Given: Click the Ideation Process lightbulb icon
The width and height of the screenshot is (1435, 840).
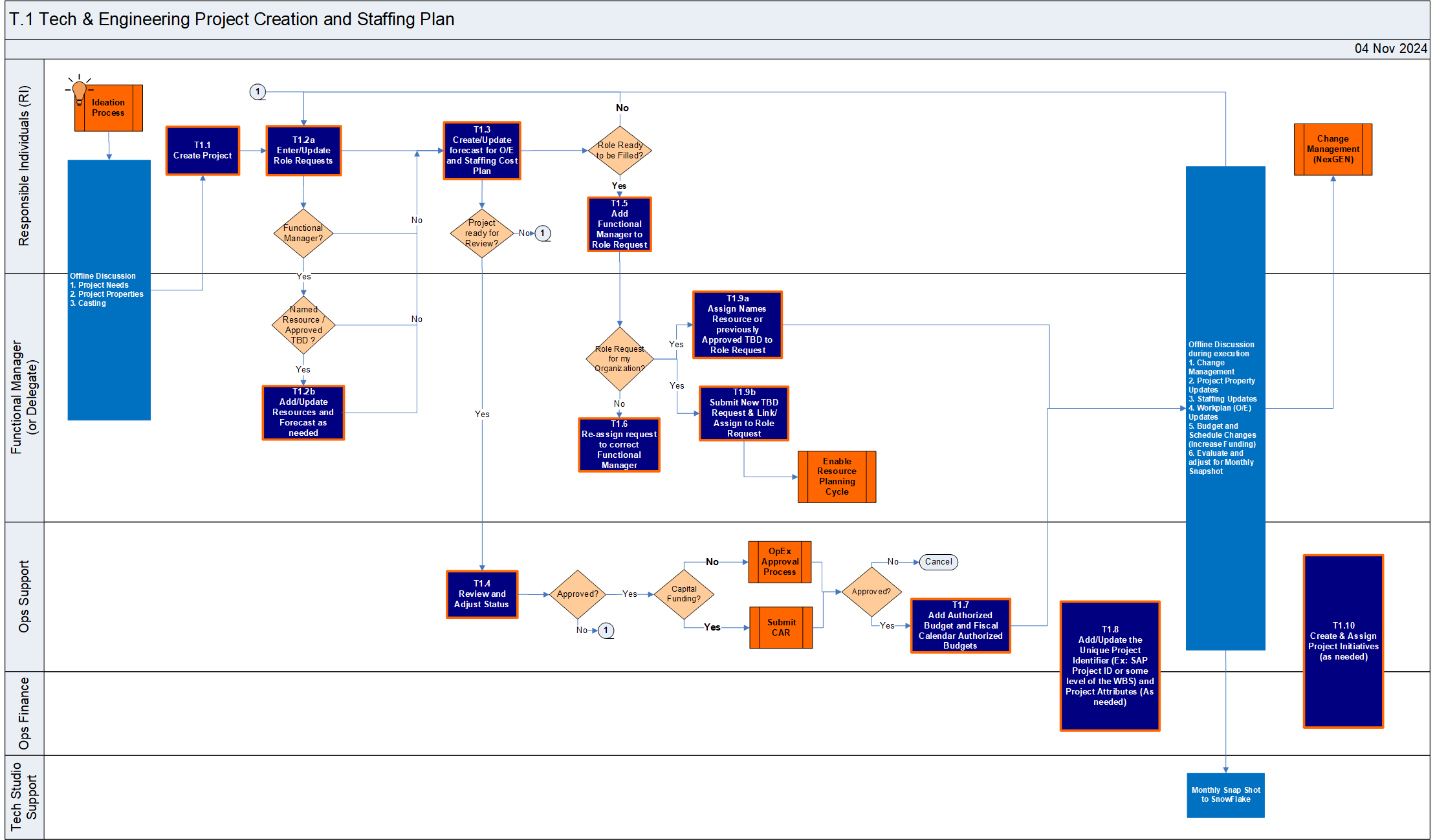Looking at the screenshot, I should click(80, 91).
